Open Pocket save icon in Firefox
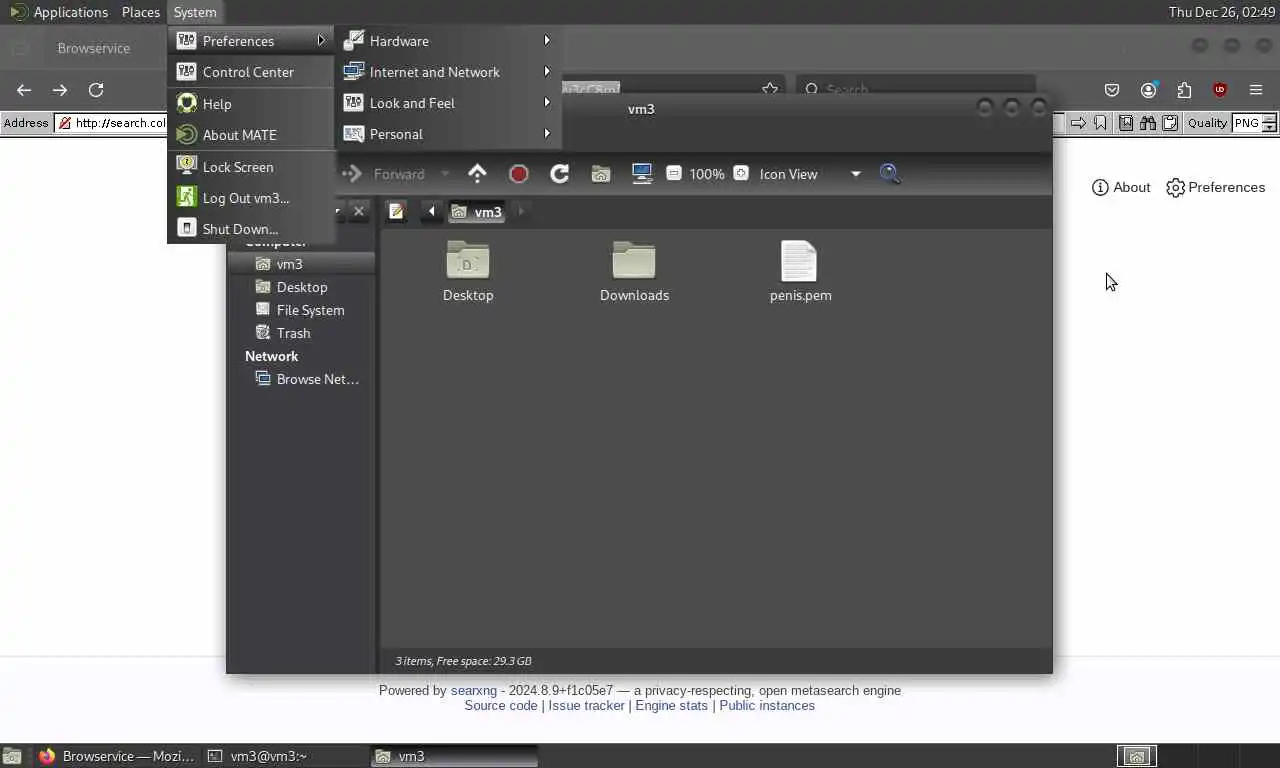Screen dimensions: 1280x768 tap(1112, 90)
